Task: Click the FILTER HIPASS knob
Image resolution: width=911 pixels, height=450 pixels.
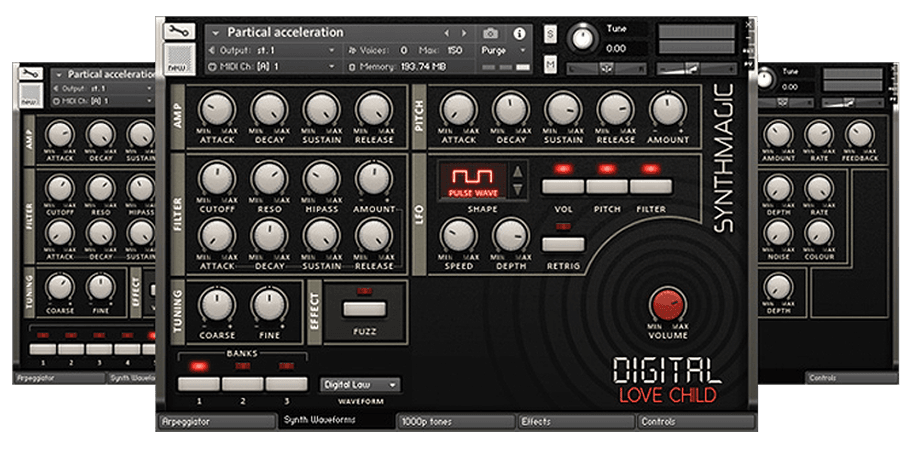Action: [x=322, y=178]
